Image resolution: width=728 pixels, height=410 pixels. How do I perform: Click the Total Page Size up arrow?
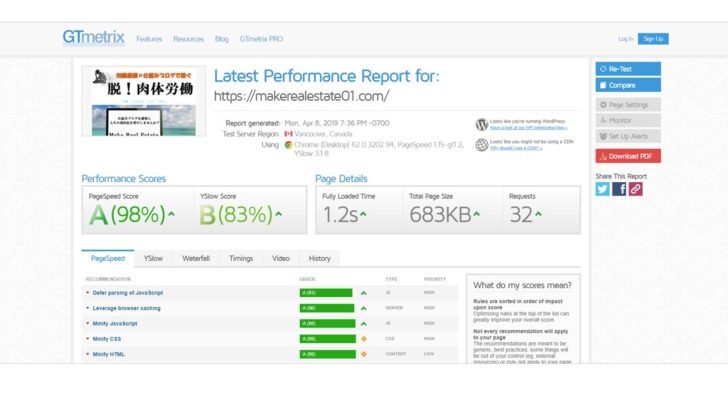pyautogui.click(x=476, y=214)
